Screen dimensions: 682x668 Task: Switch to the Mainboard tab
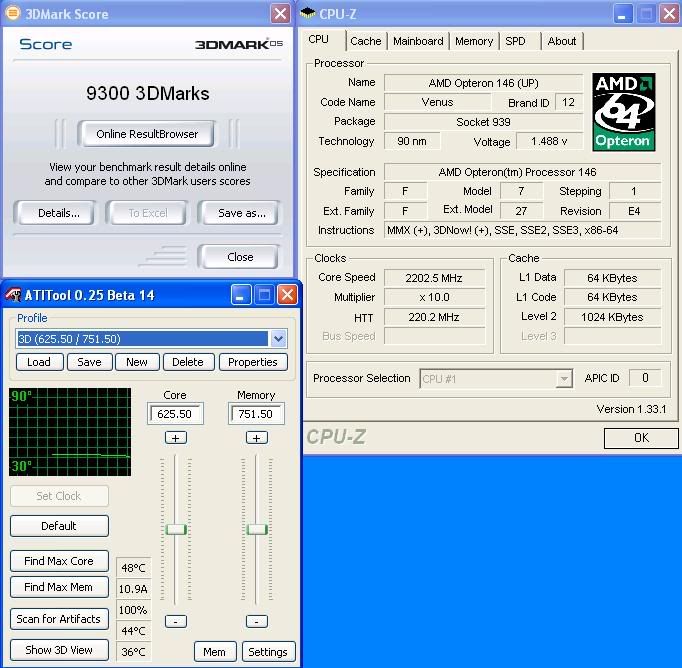pos(418,41)
